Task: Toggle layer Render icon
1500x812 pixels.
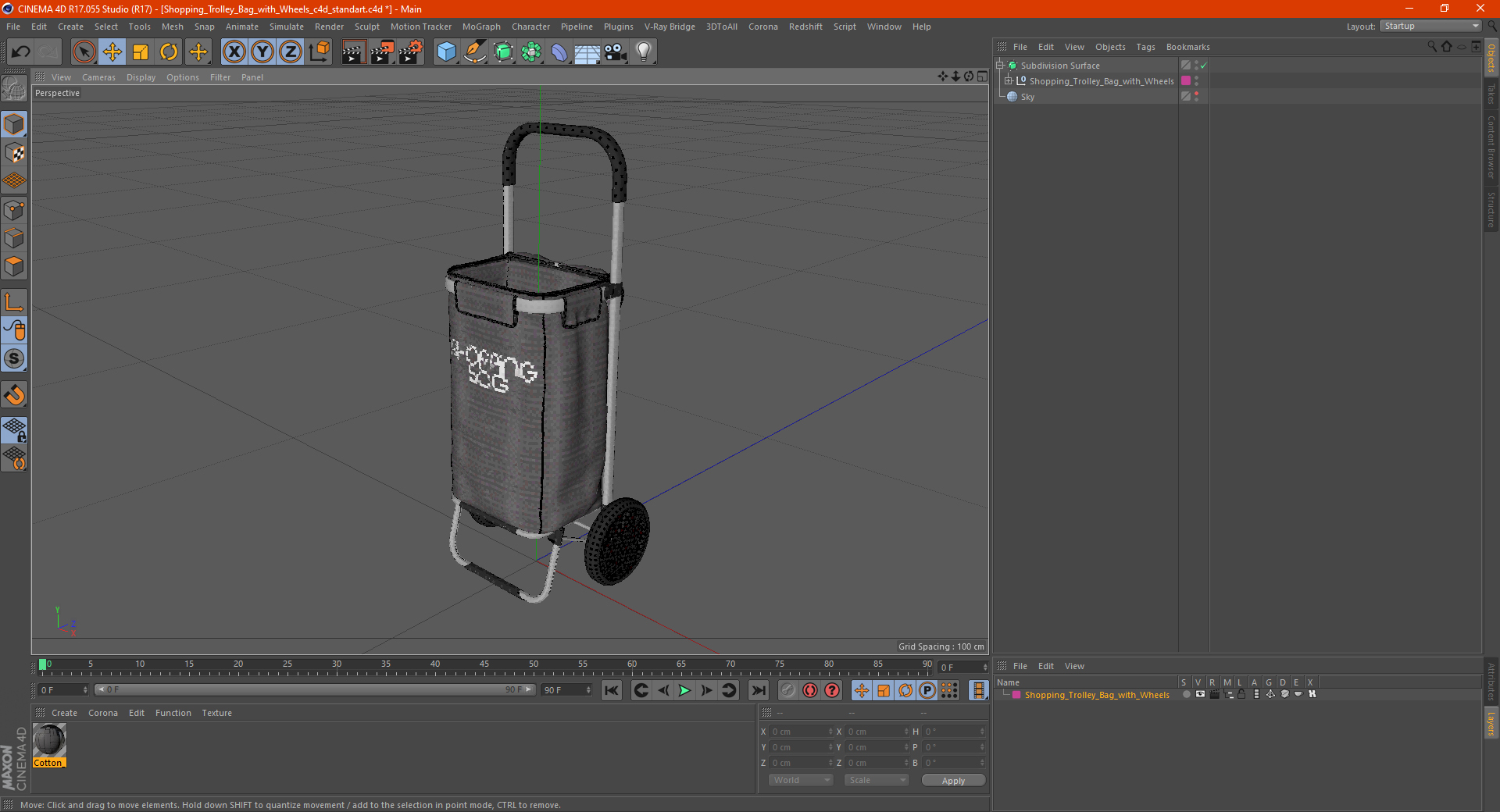Action: point(1214,694)
